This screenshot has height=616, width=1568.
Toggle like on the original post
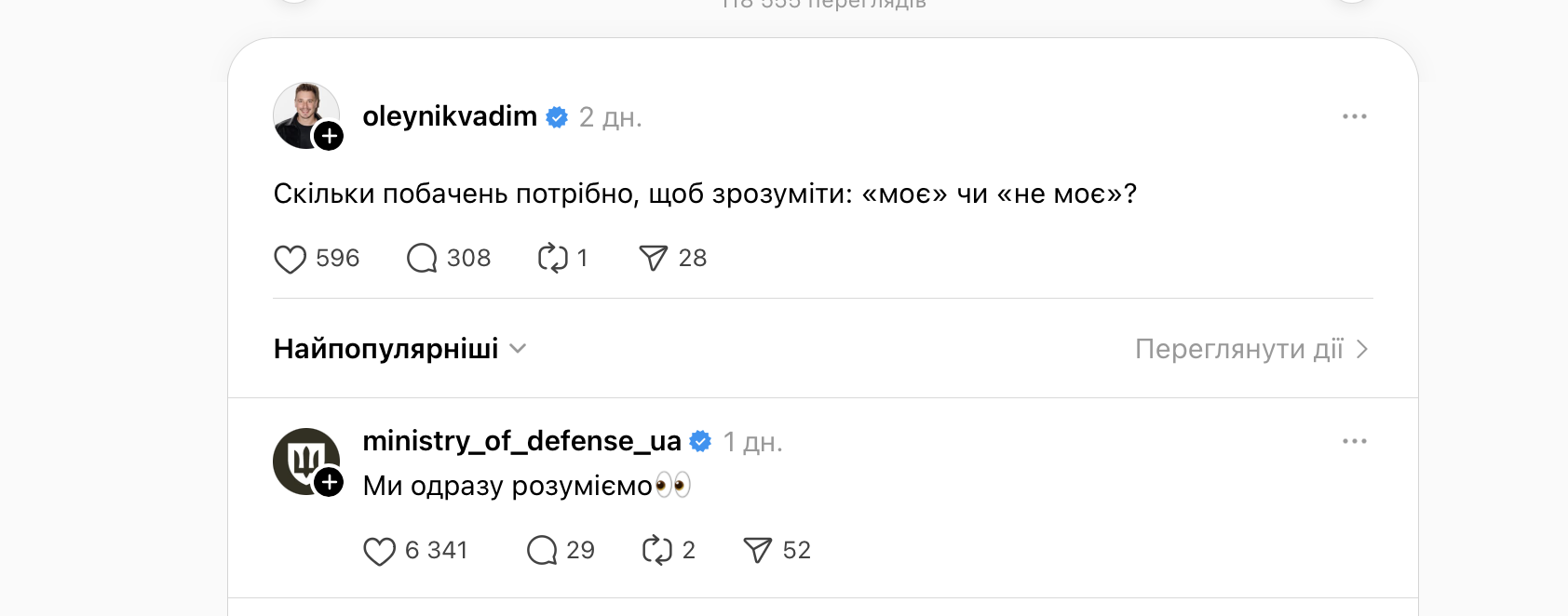coord(291,258)
